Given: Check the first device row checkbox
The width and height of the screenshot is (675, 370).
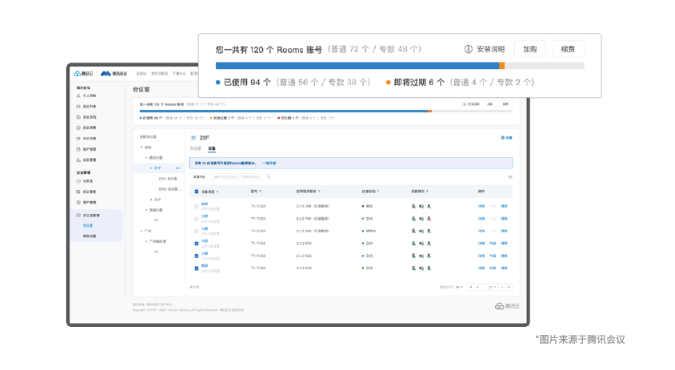Looking at the screenshot, I should click(196, 206).
